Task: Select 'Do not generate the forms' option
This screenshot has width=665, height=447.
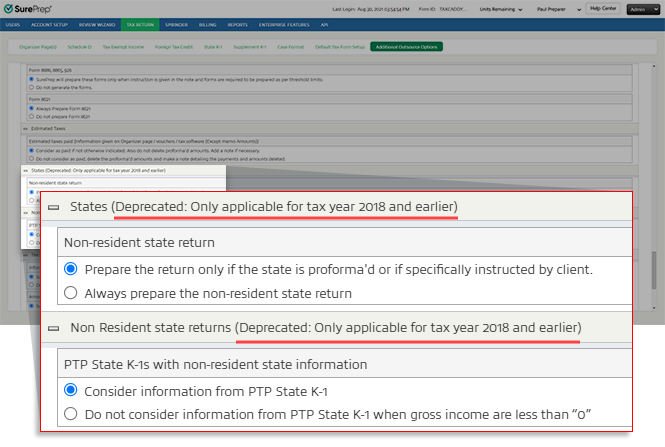Action: (31, 87)
